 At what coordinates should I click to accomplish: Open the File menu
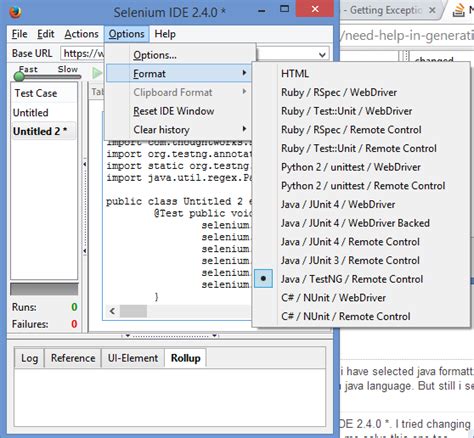pyautogui.click(x=19, y=34)
